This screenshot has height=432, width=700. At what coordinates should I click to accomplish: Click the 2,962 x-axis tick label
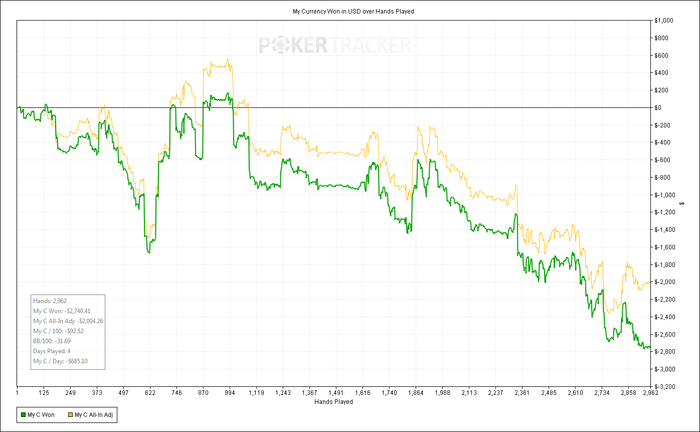(650, 393)
